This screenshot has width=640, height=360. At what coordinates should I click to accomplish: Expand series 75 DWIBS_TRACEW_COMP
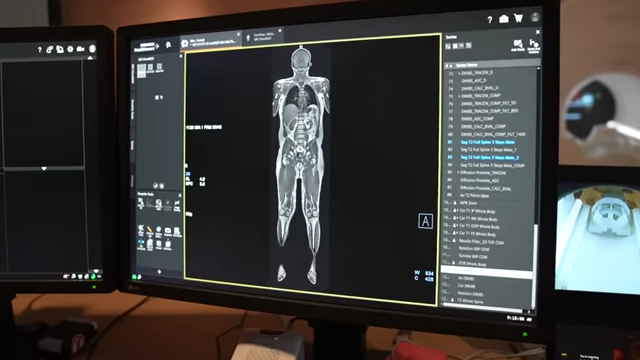click(459, 96)
